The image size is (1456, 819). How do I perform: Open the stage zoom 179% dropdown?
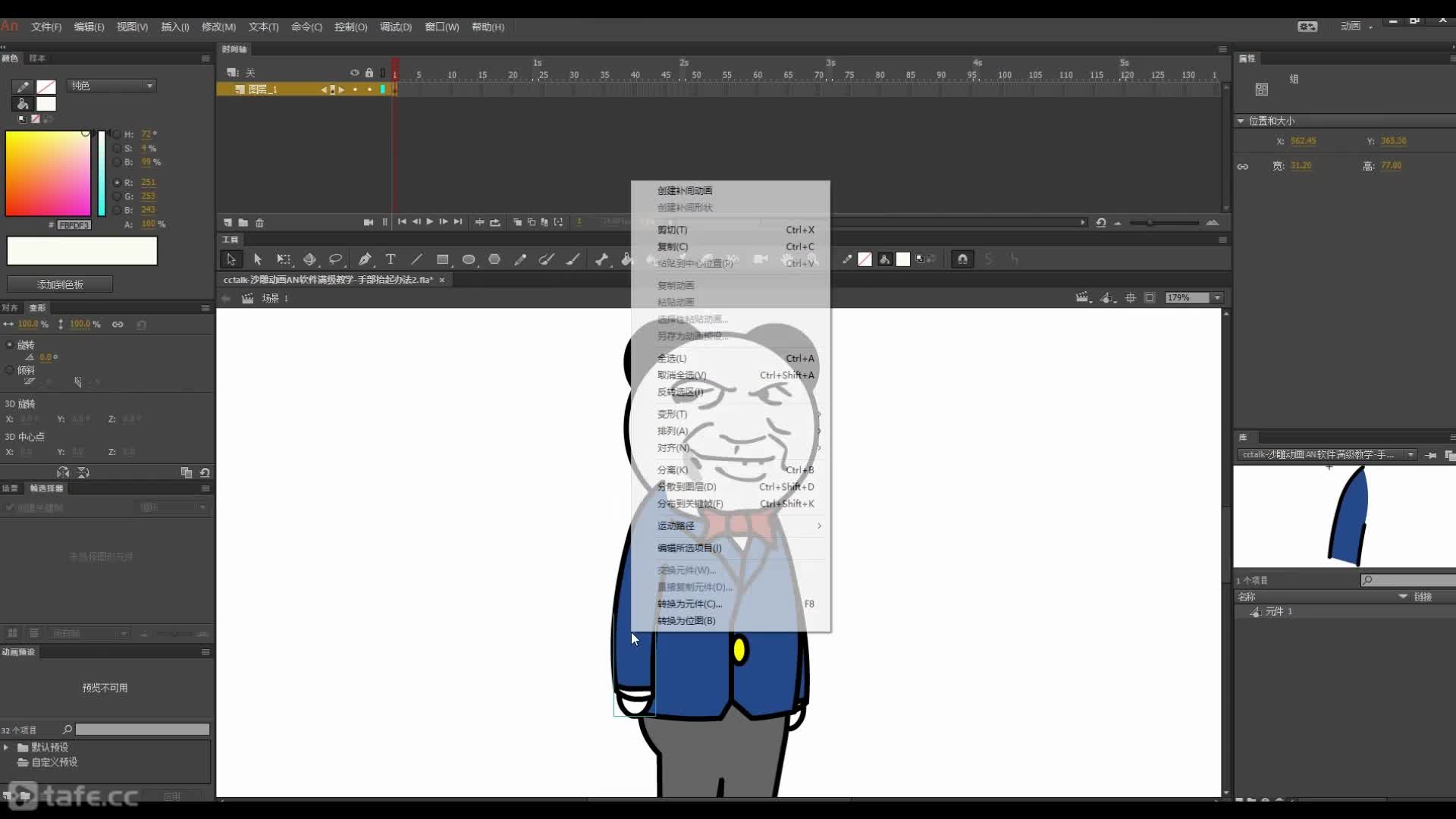pos(1217,298)
